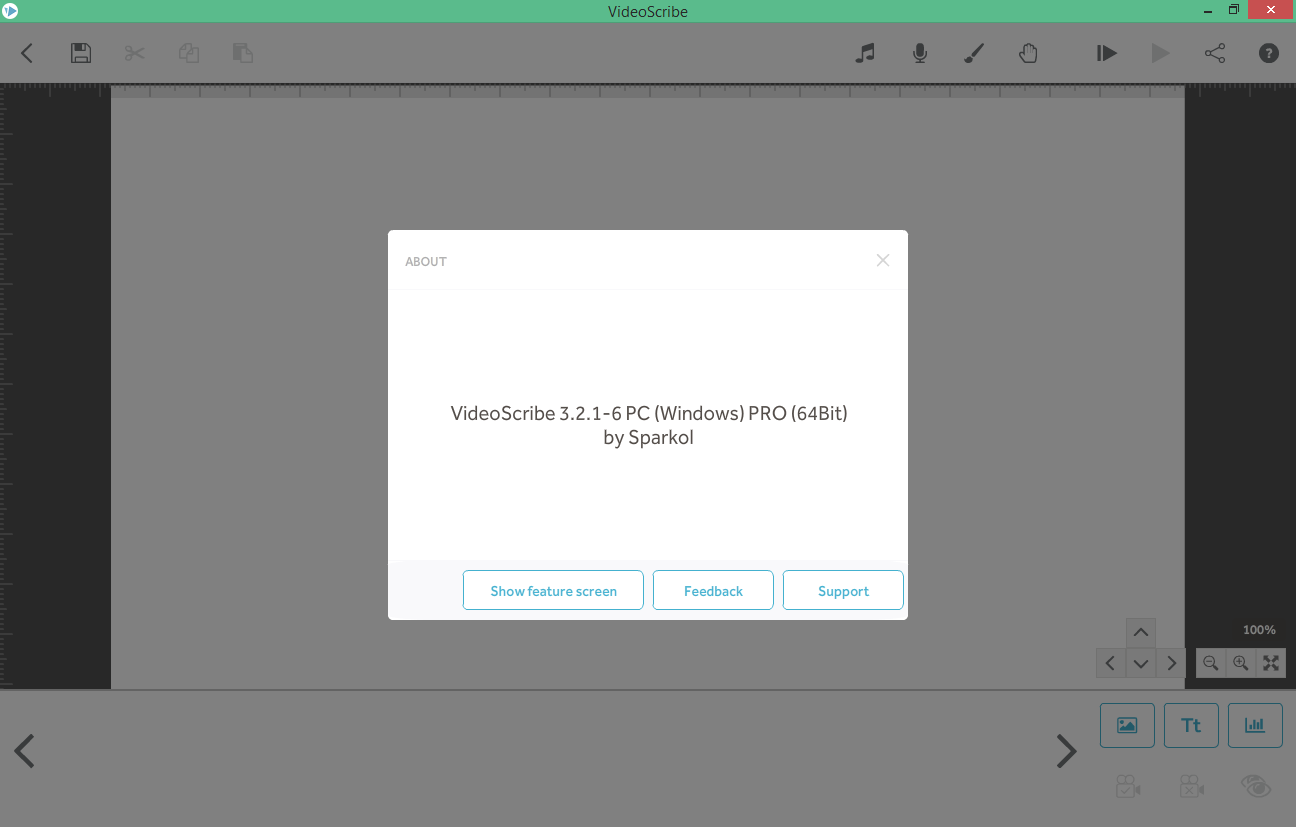Close the About dialog
Image resolution: width=1296 pixels, height=827 pixels.
pos(883,260)
